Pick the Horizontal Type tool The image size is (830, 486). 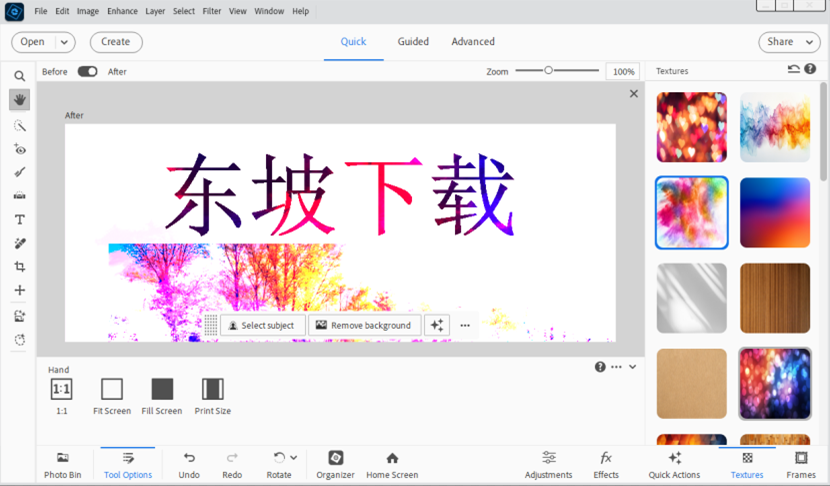[19, 219]
